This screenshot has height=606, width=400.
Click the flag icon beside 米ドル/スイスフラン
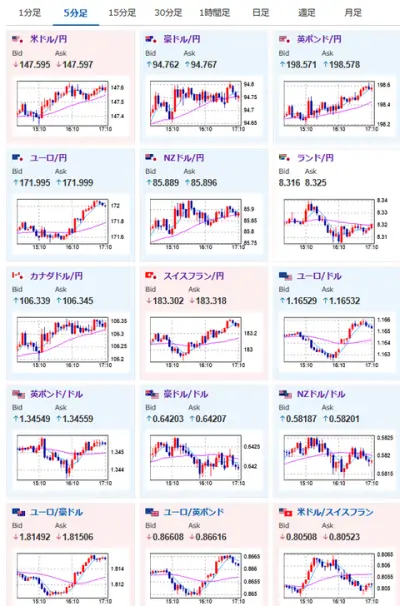[x=285, y=512]
